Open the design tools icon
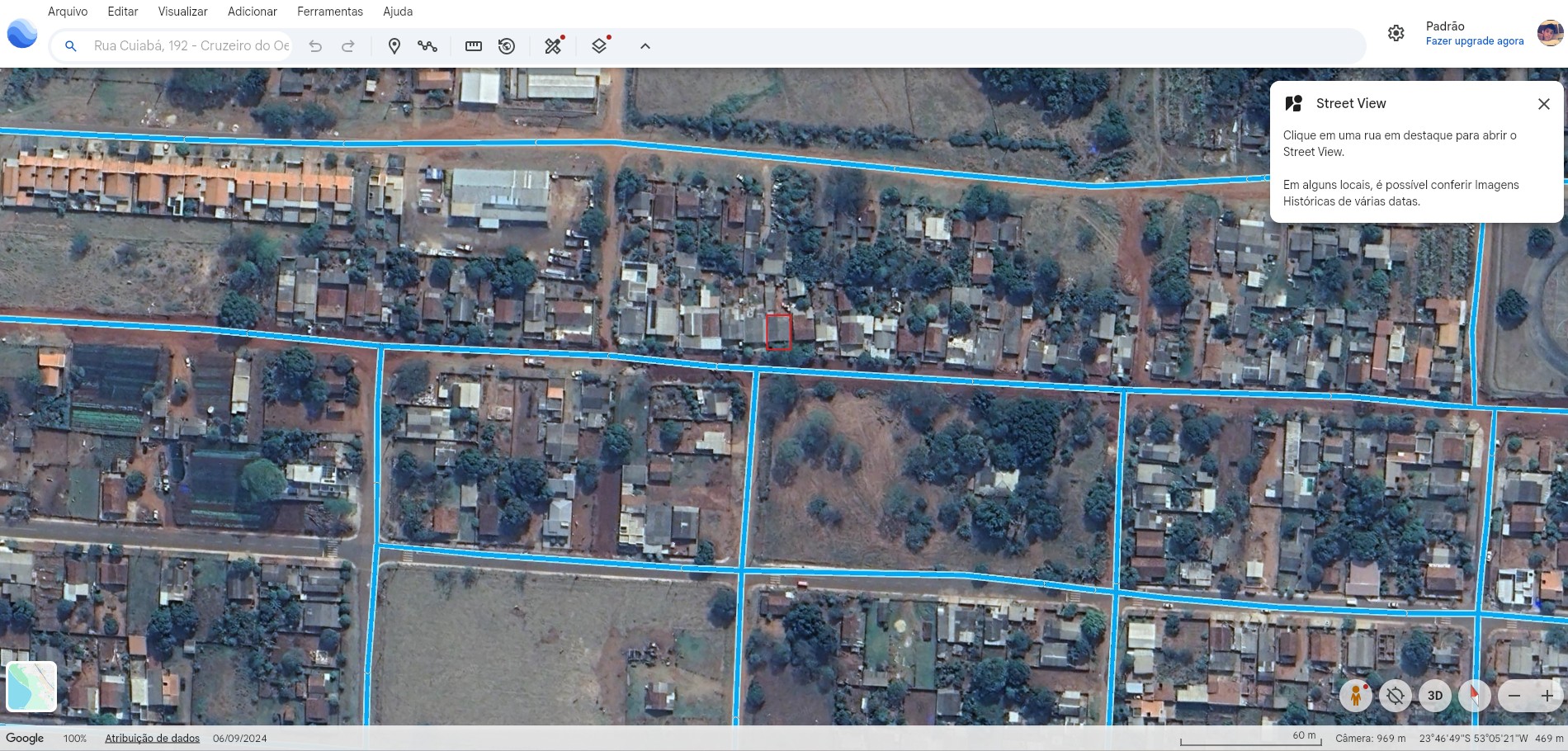The height and width of the screenshot is (751, 1568). [x=554, y=46]
